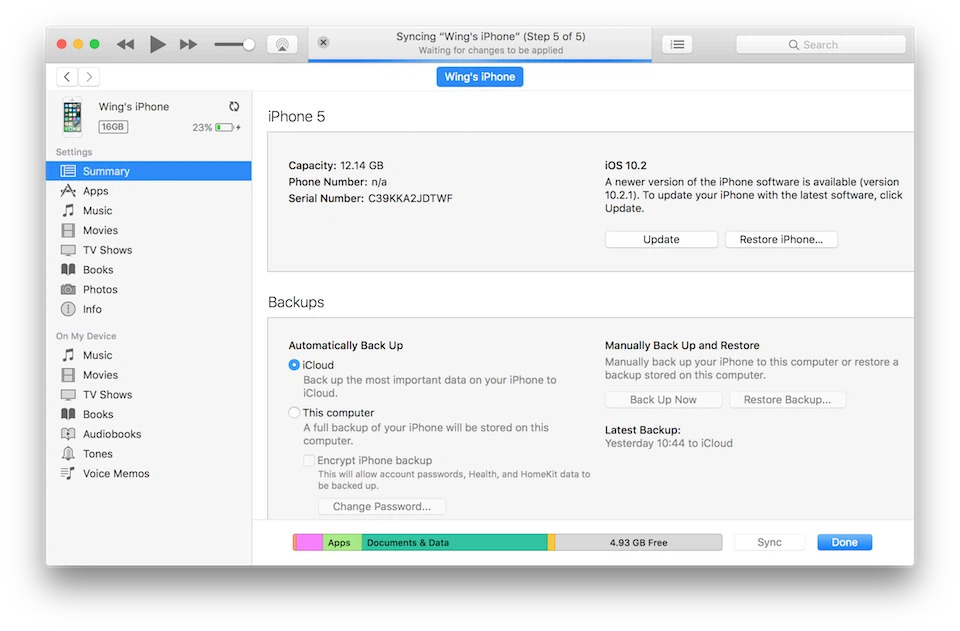The height and width of the screenshot is (631, 960).
Task: Click the Capacity: 12.14 GB text
Action: pyautogui.click(x=336, y=165)
